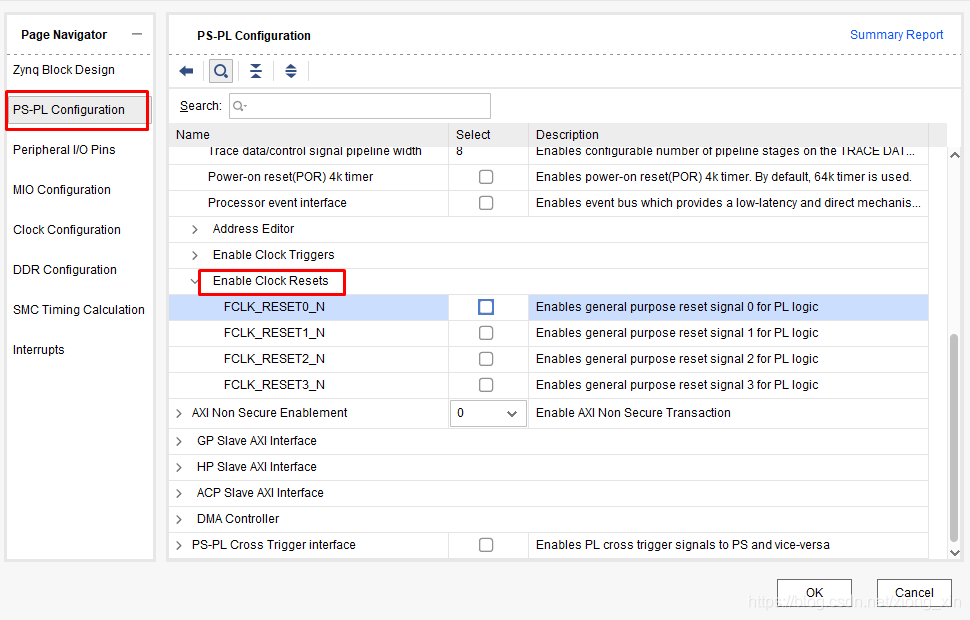Click inside the Search input field
Screen dimensions: 970x620
coord(360,106)
